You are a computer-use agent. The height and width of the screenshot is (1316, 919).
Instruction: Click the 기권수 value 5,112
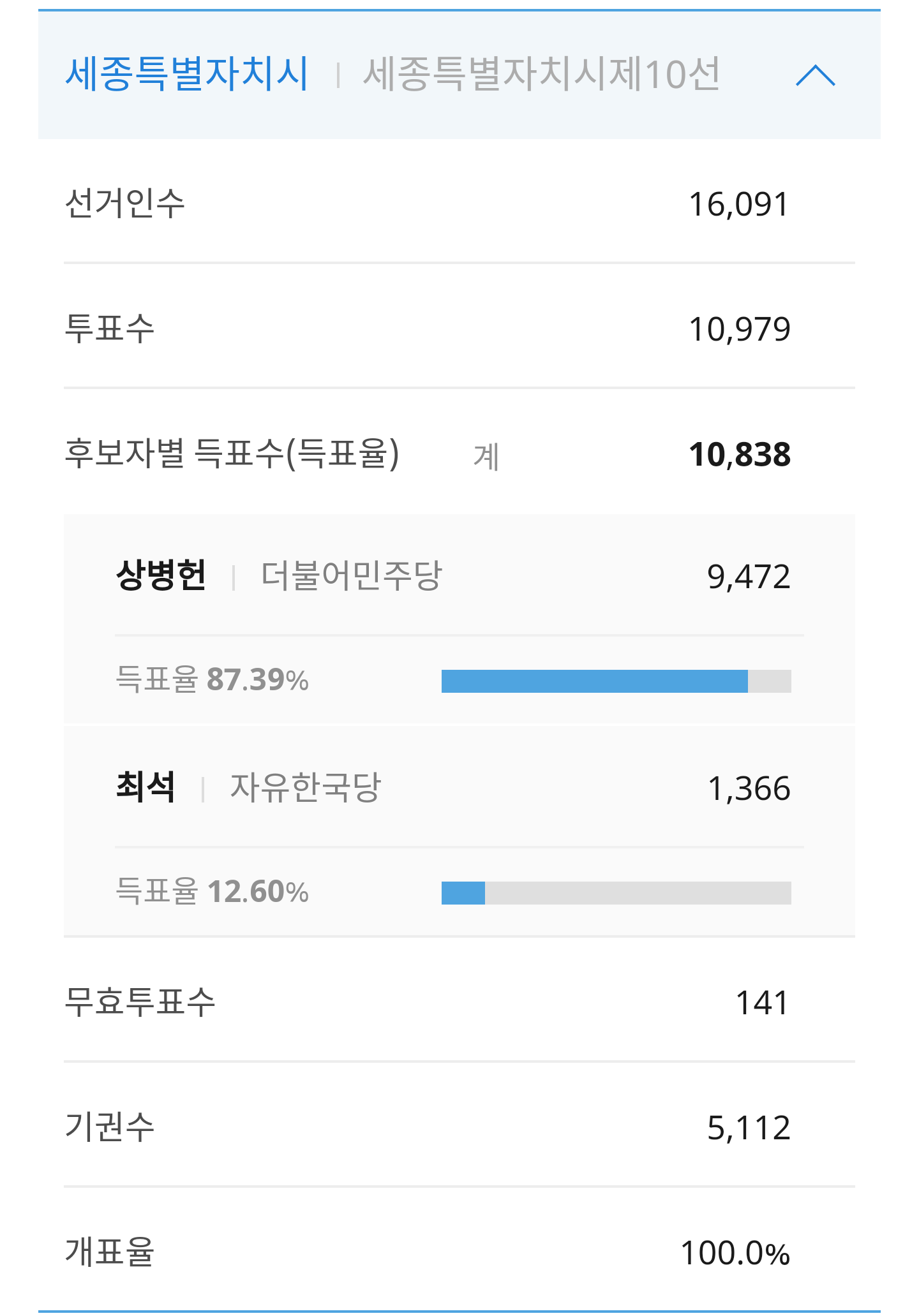point(748,1128)
